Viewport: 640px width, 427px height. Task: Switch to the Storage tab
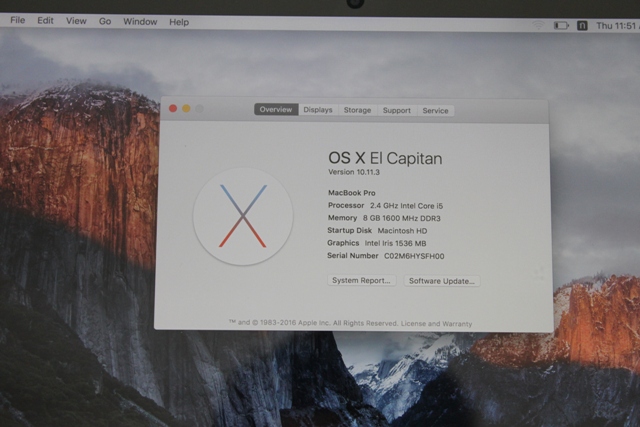coord(357,110)
